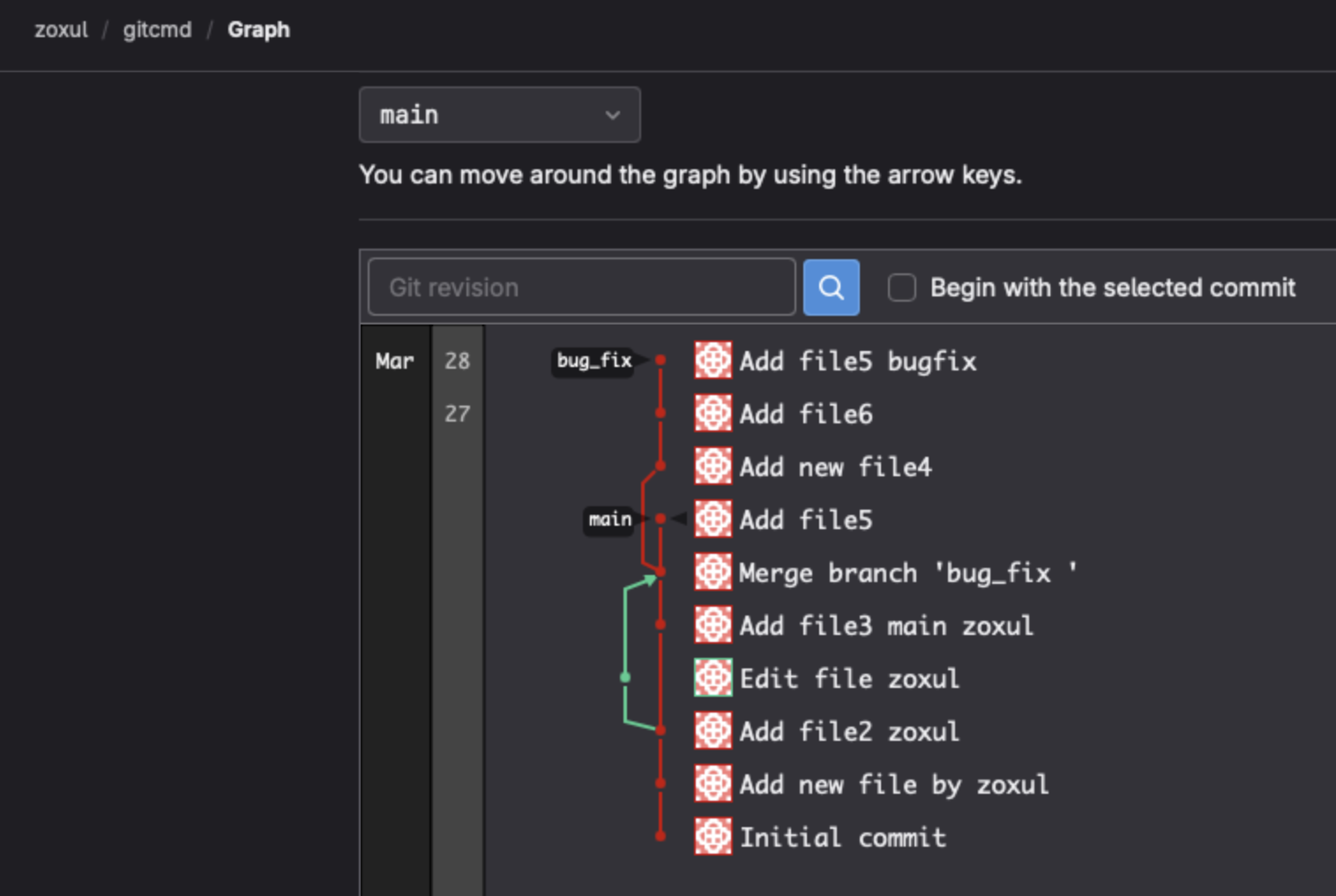Image resolution: width=1336 pixels, height=896 pixels.
Task: Click avatar beside 'Merge branch bug_fix' commit
Action: pyautogui.click(x=713, y=571)
